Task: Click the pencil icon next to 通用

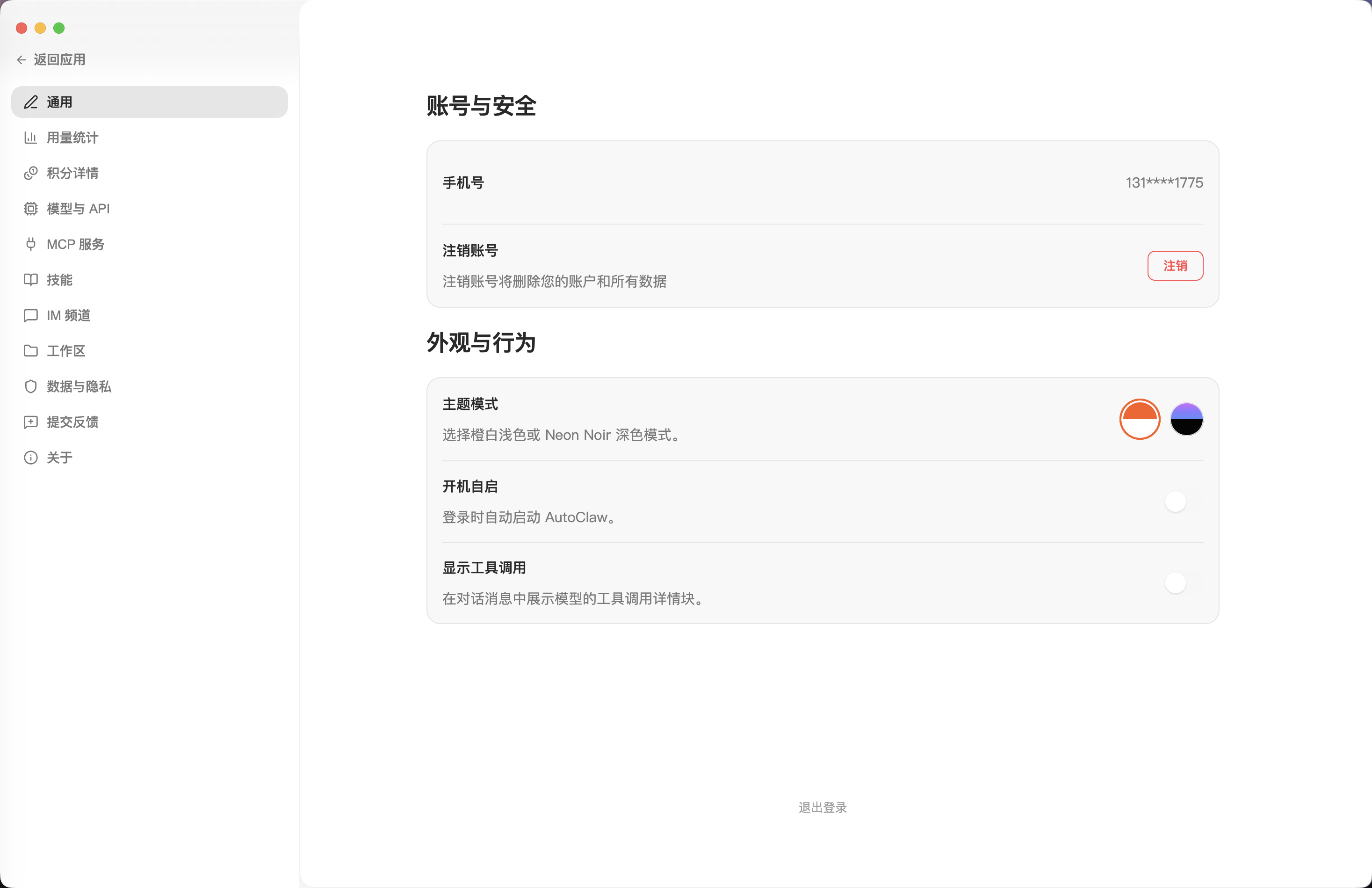Action: pyautogui.click(x=30, y=102)
